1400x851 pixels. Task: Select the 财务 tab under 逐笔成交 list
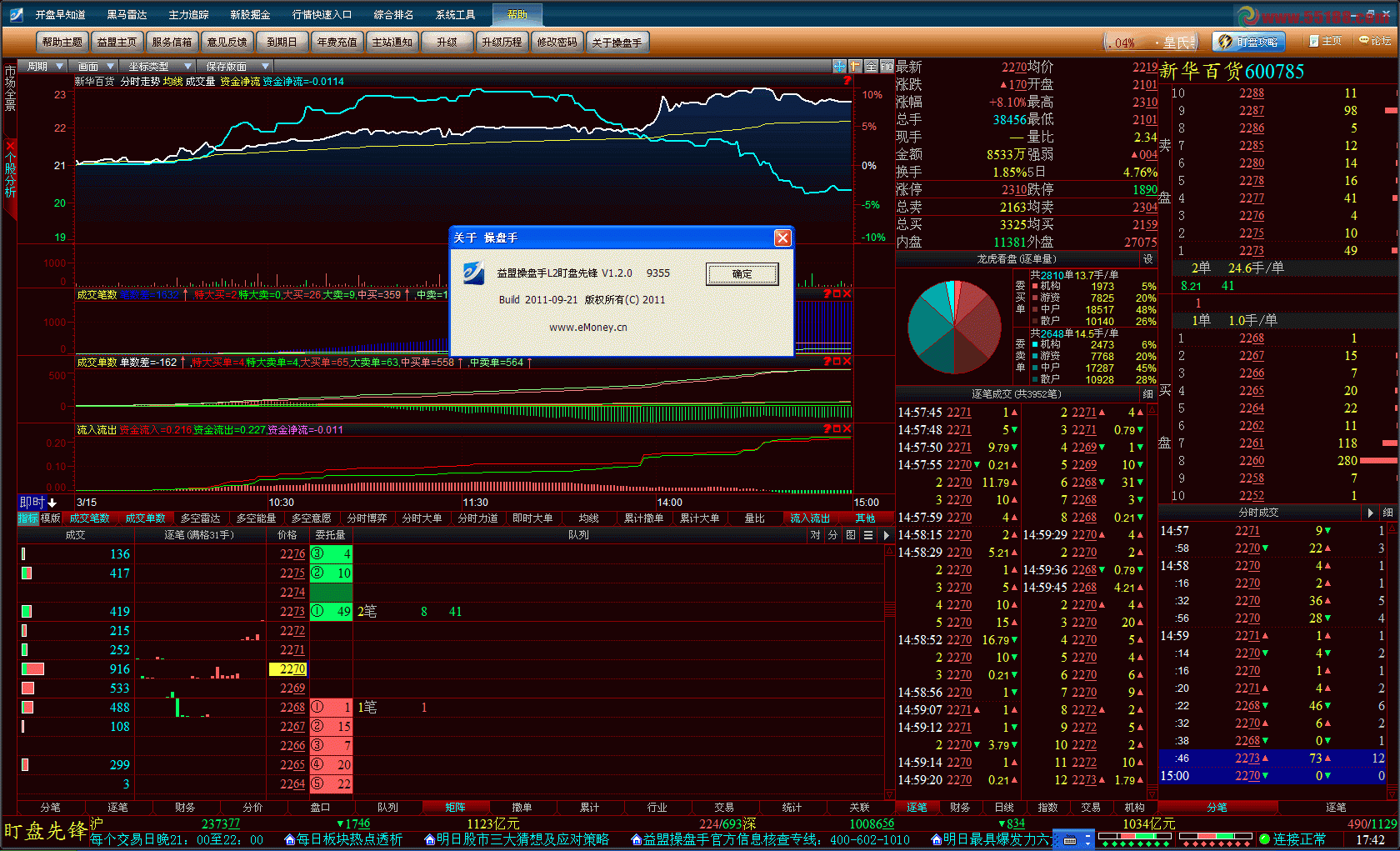point(960,807)
